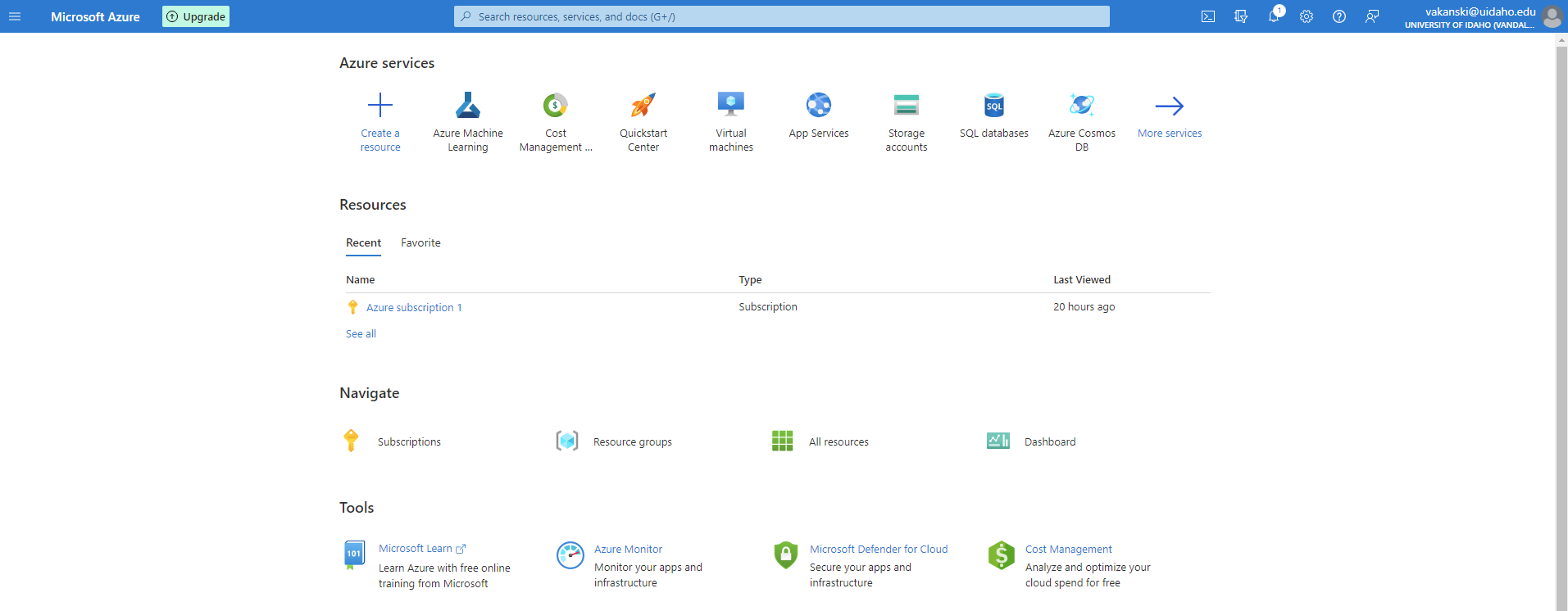The width and height of the screenshot is (1568, 611).
Task: Open the Directories and subscriptions filter icon
Action: [1241, 16]
